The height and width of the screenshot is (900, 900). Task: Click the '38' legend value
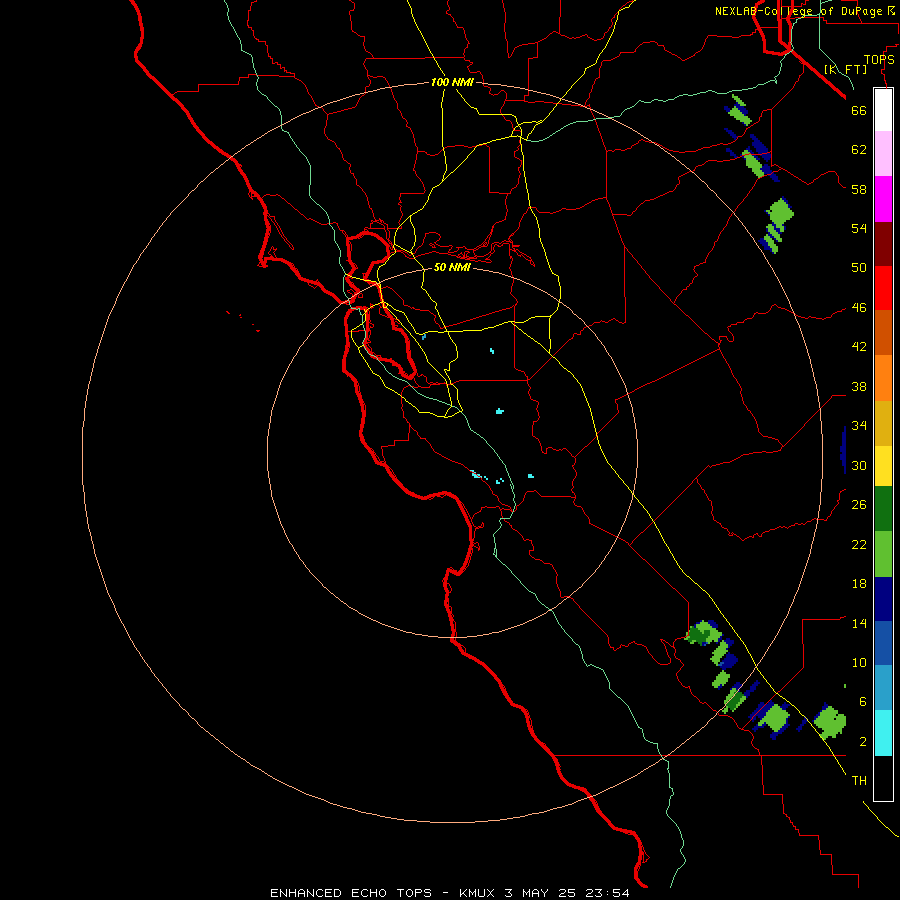click(859, 386)
